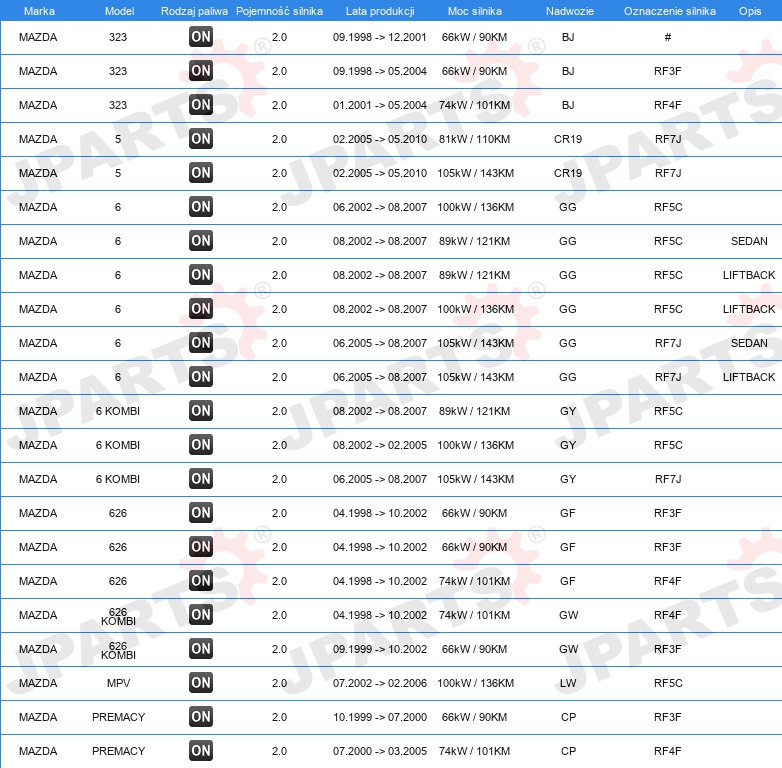Select the date range 09.1999 -> 10.2002
This screenshot has width=782, height=768.
[380, 649]
